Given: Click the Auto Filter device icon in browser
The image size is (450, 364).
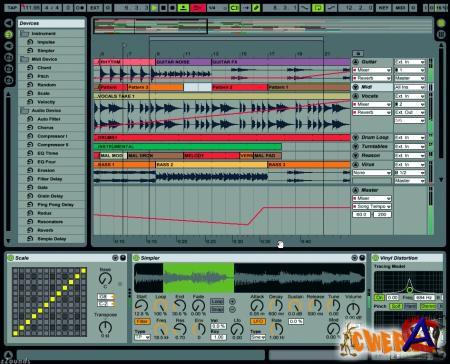Looking at the screenshot, I should coord(30,119).
